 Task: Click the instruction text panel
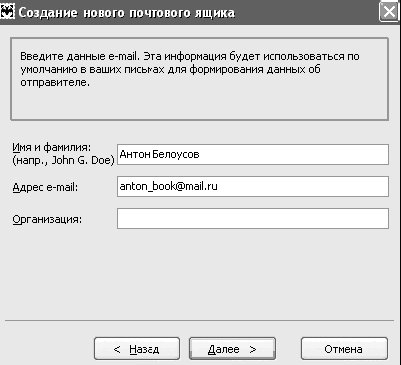[199, 79]
